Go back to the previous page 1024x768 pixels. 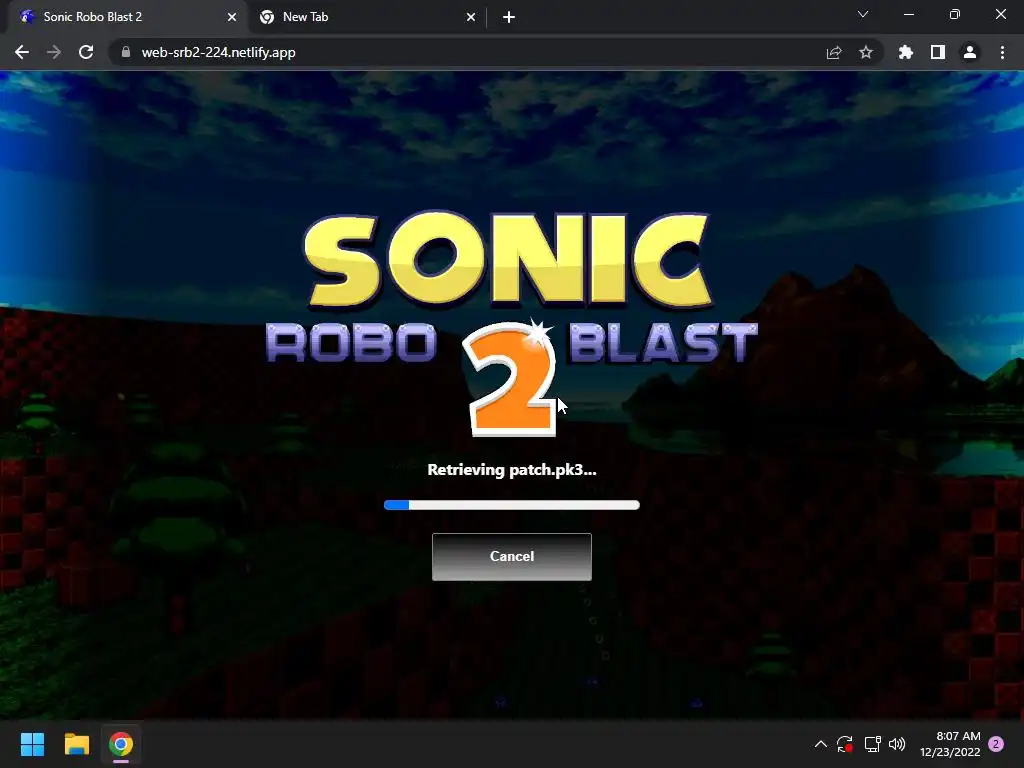22,52
